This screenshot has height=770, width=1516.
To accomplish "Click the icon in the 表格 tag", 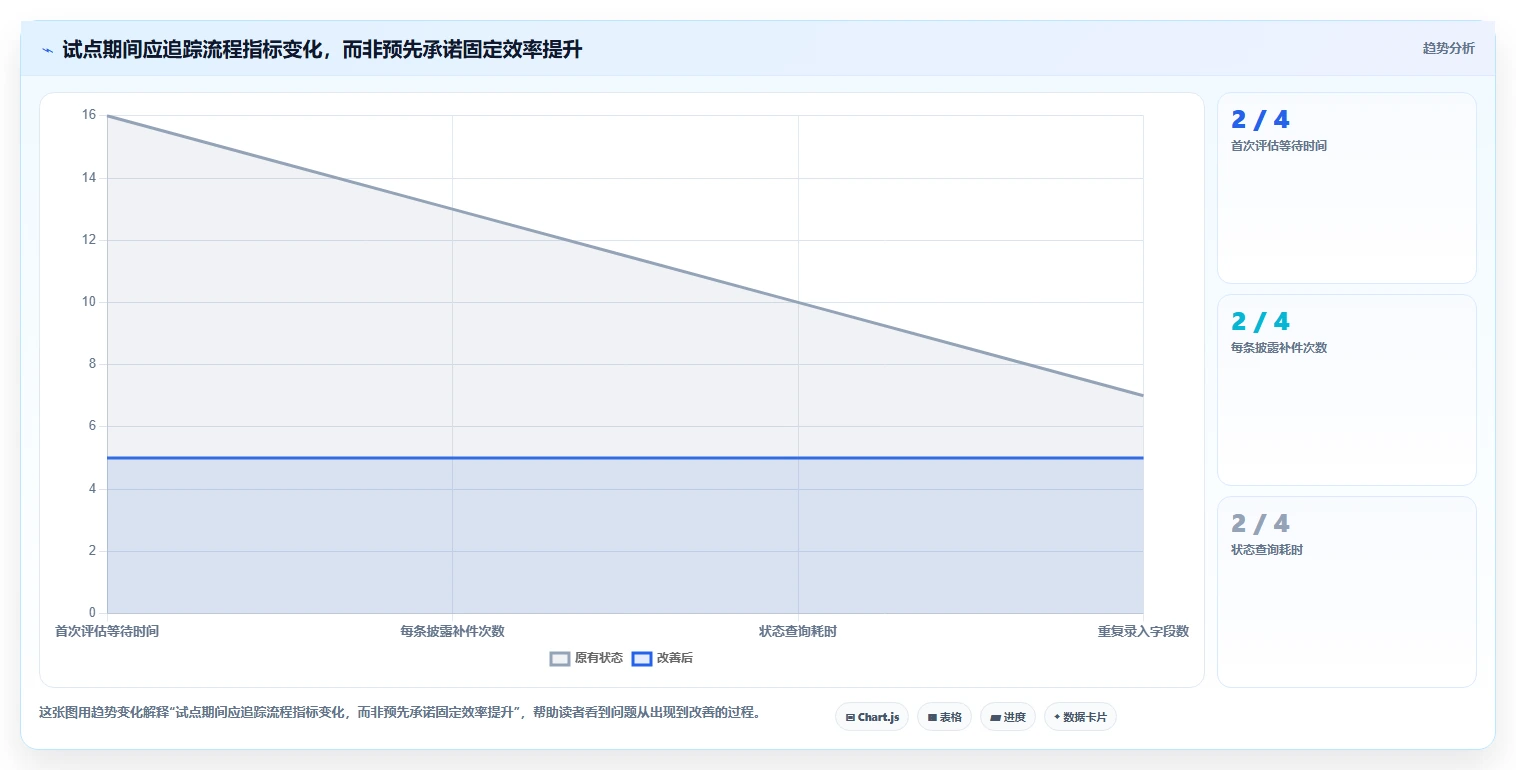I will [932, 717].
